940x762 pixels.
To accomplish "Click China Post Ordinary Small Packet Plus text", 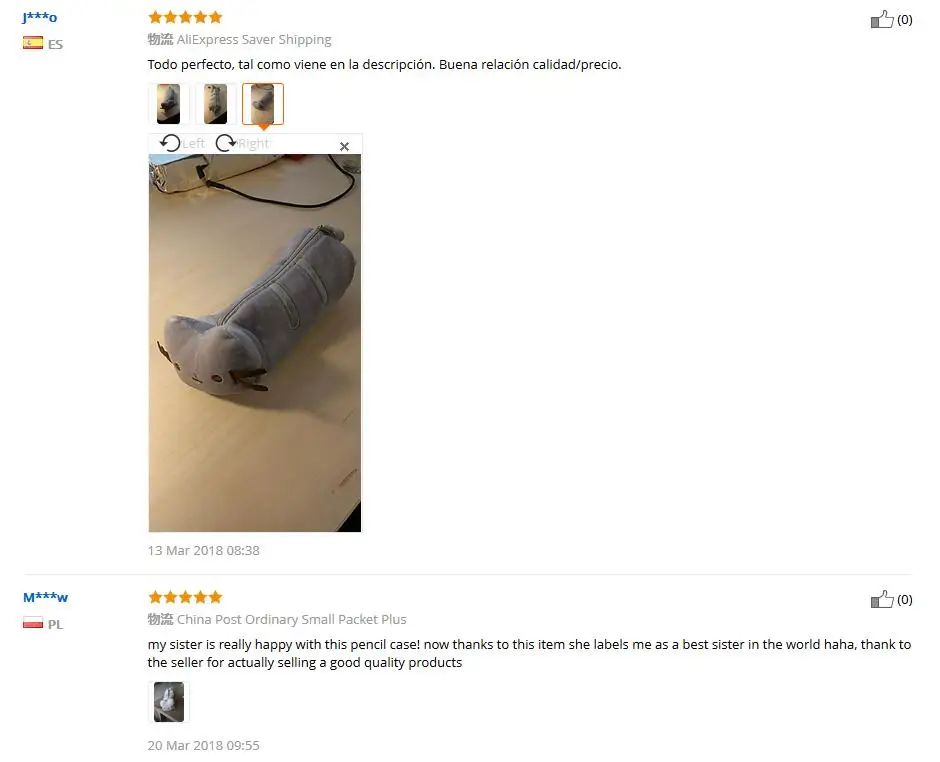I will (291, 619).
